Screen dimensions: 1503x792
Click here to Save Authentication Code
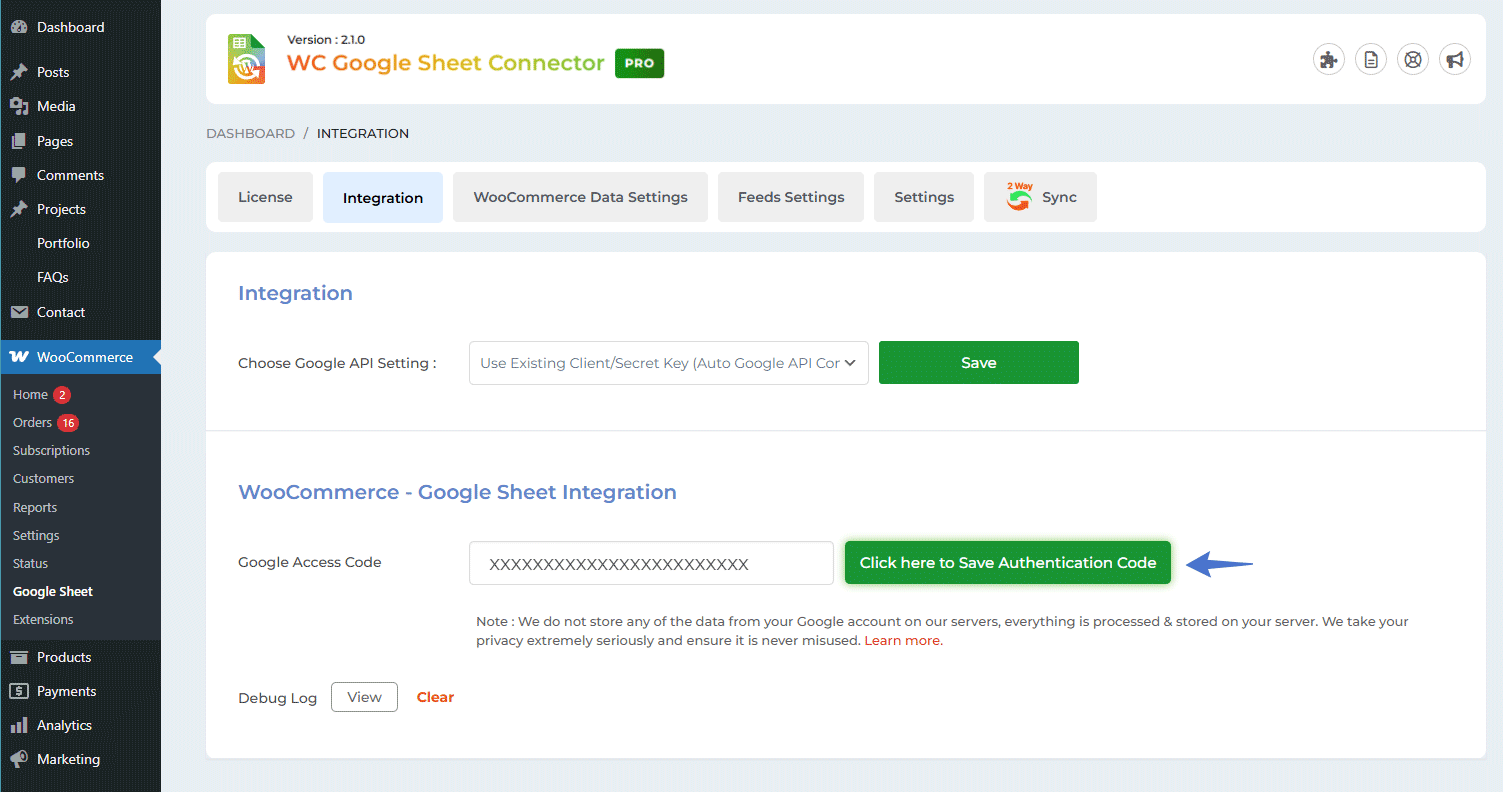1007,563
